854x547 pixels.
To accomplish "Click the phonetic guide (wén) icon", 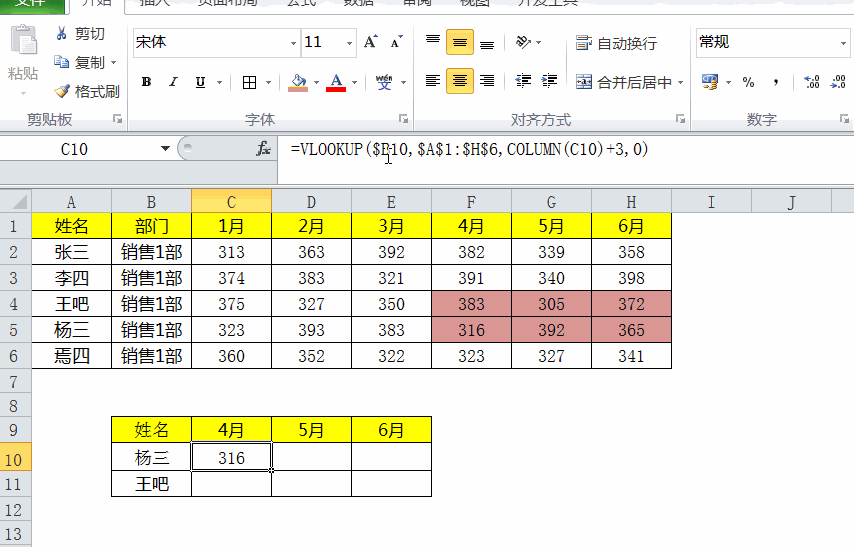I will point(384,82).
